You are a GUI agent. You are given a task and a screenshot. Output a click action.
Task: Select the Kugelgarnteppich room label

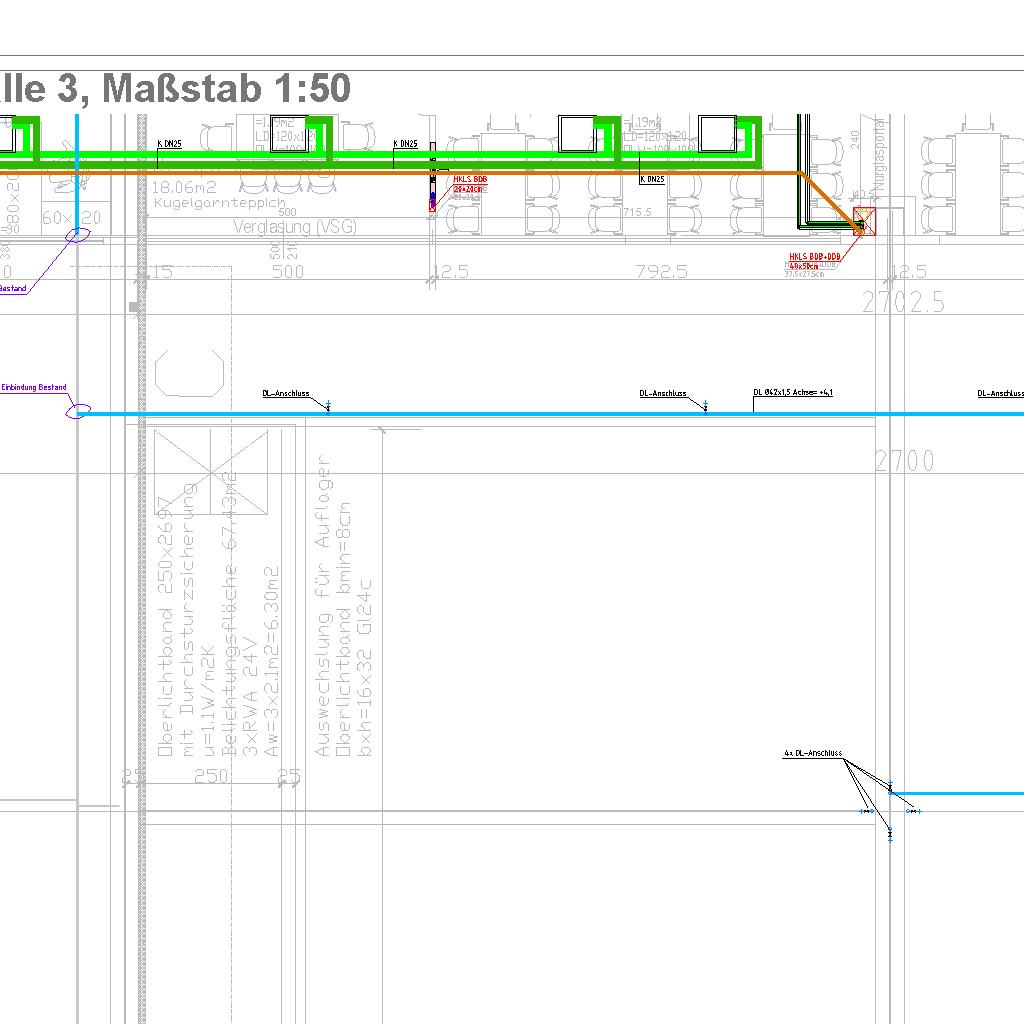point(220,203)
